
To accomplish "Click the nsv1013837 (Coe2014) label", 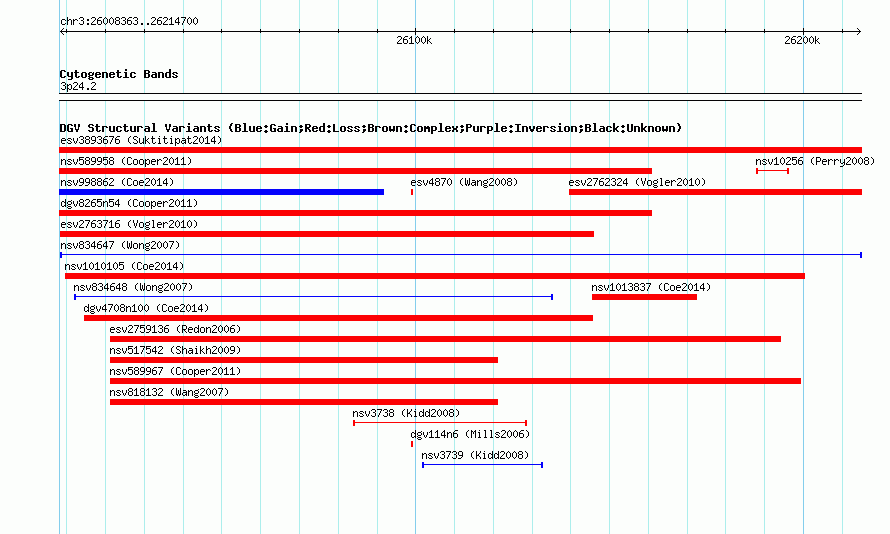I will pos(651,287).
